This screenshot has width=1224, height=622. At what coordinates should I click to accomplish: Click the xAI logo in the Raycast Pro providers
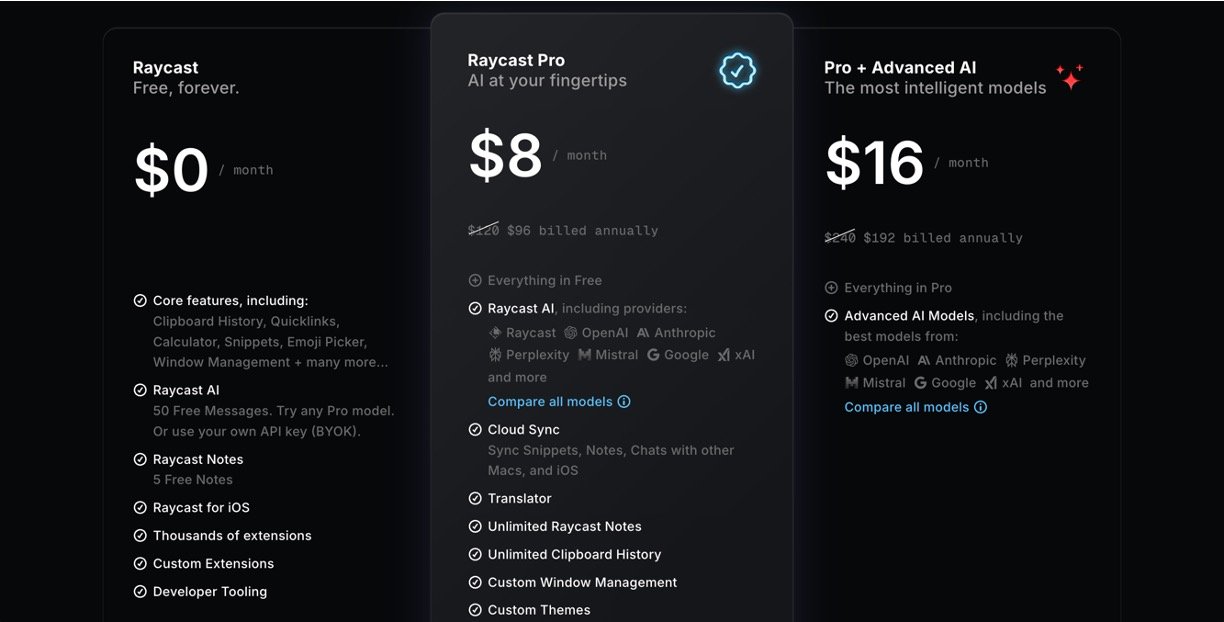(724, 355)
